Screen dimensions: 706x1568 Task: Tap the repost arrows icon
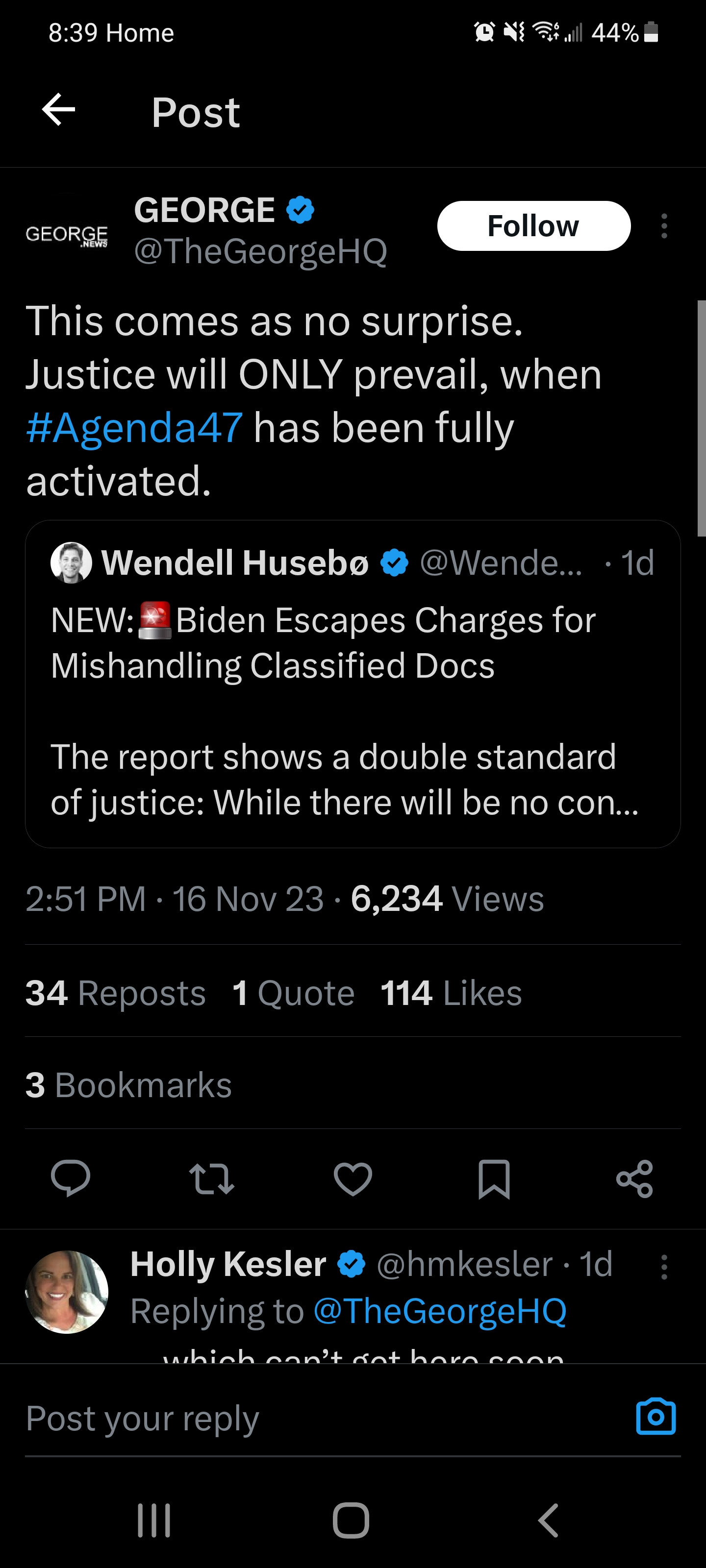click(211, 1178)
